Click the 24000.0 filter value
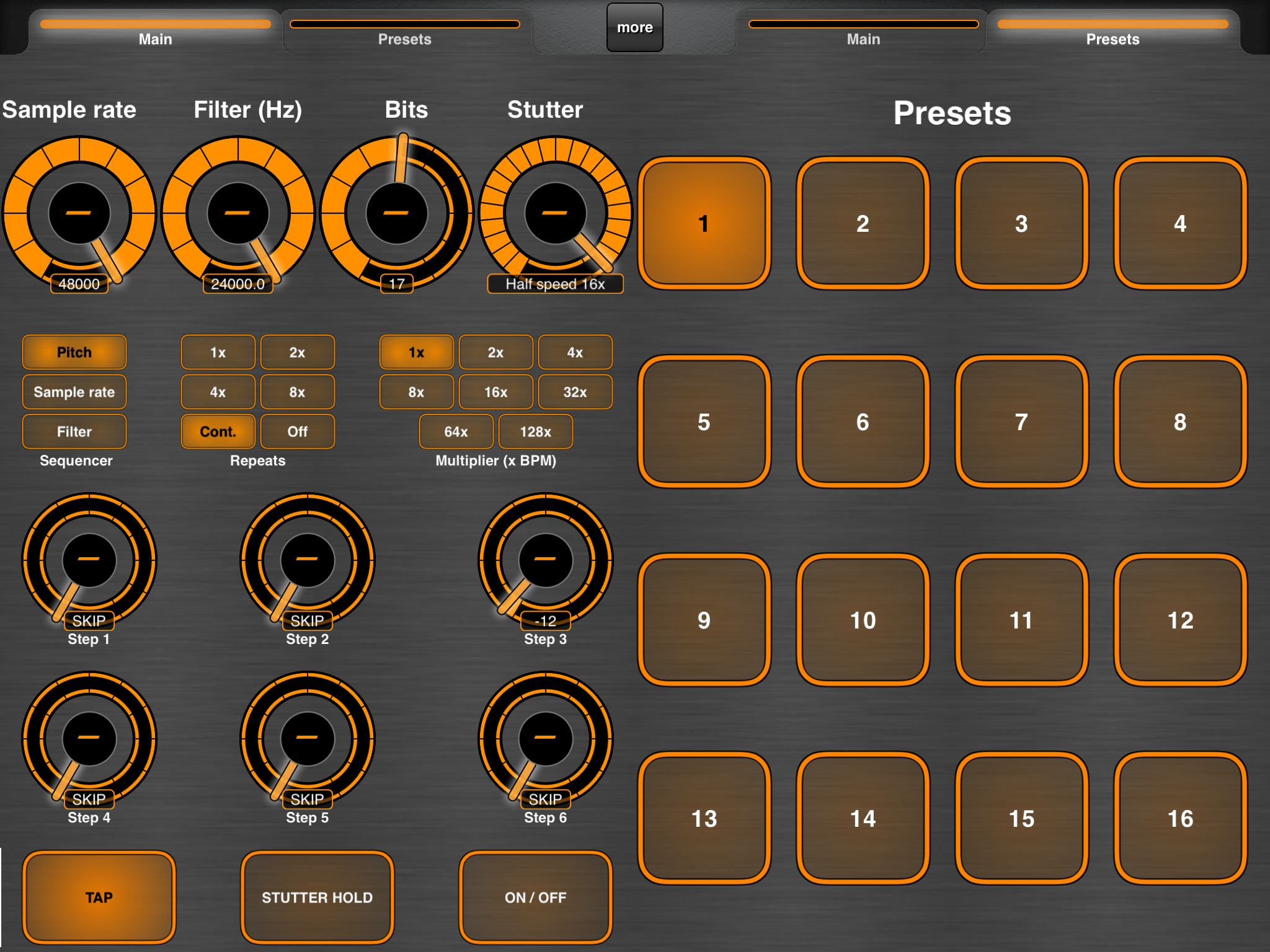Viewport: 1270px width, 952px height. (x=238, y=284)
